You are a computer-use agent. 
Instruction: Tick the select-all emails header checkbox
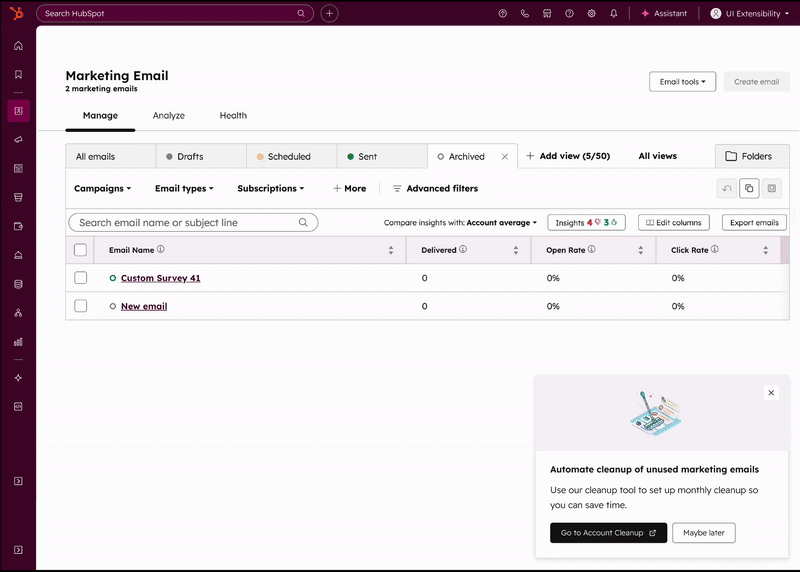[81, 250]
